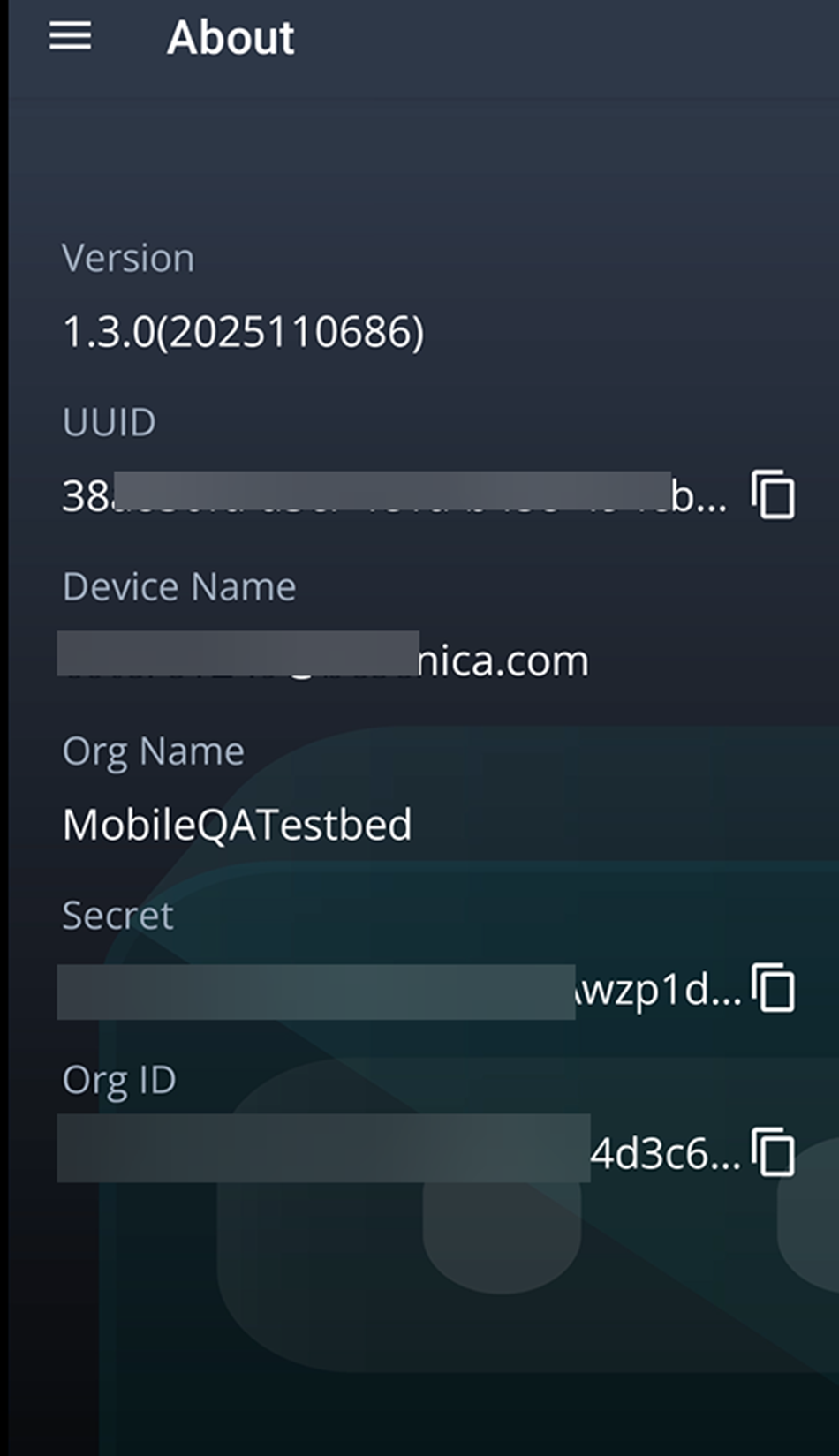Copy the Secret value
839x1456 pixels.
(x=774, y=987)
